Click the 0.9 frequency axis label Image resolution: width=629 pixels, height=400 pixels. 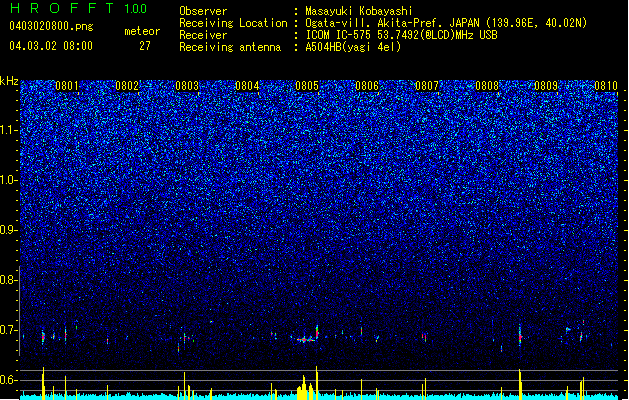(9, 230)
